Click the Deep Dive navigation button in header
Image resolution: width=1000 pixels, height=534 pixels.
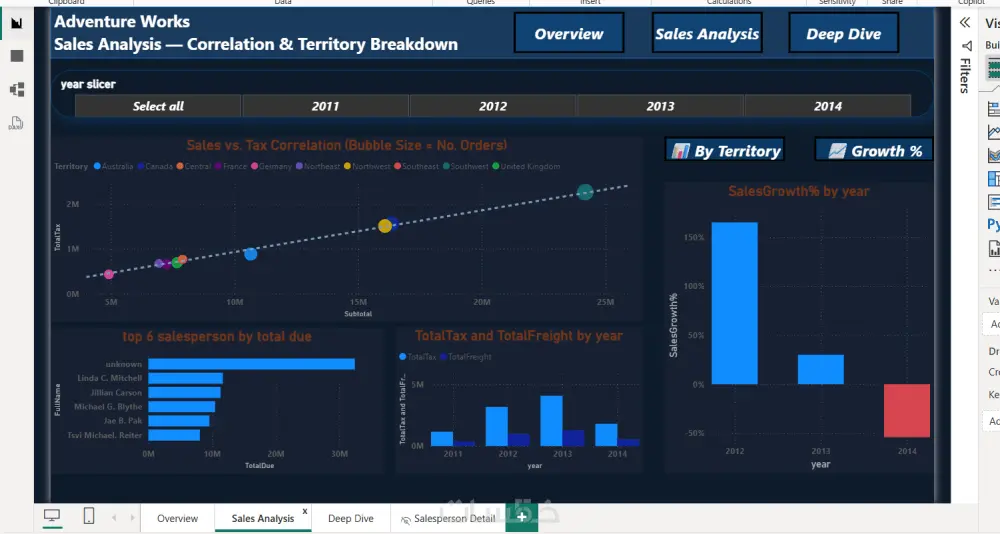click(x=844, y=34)
